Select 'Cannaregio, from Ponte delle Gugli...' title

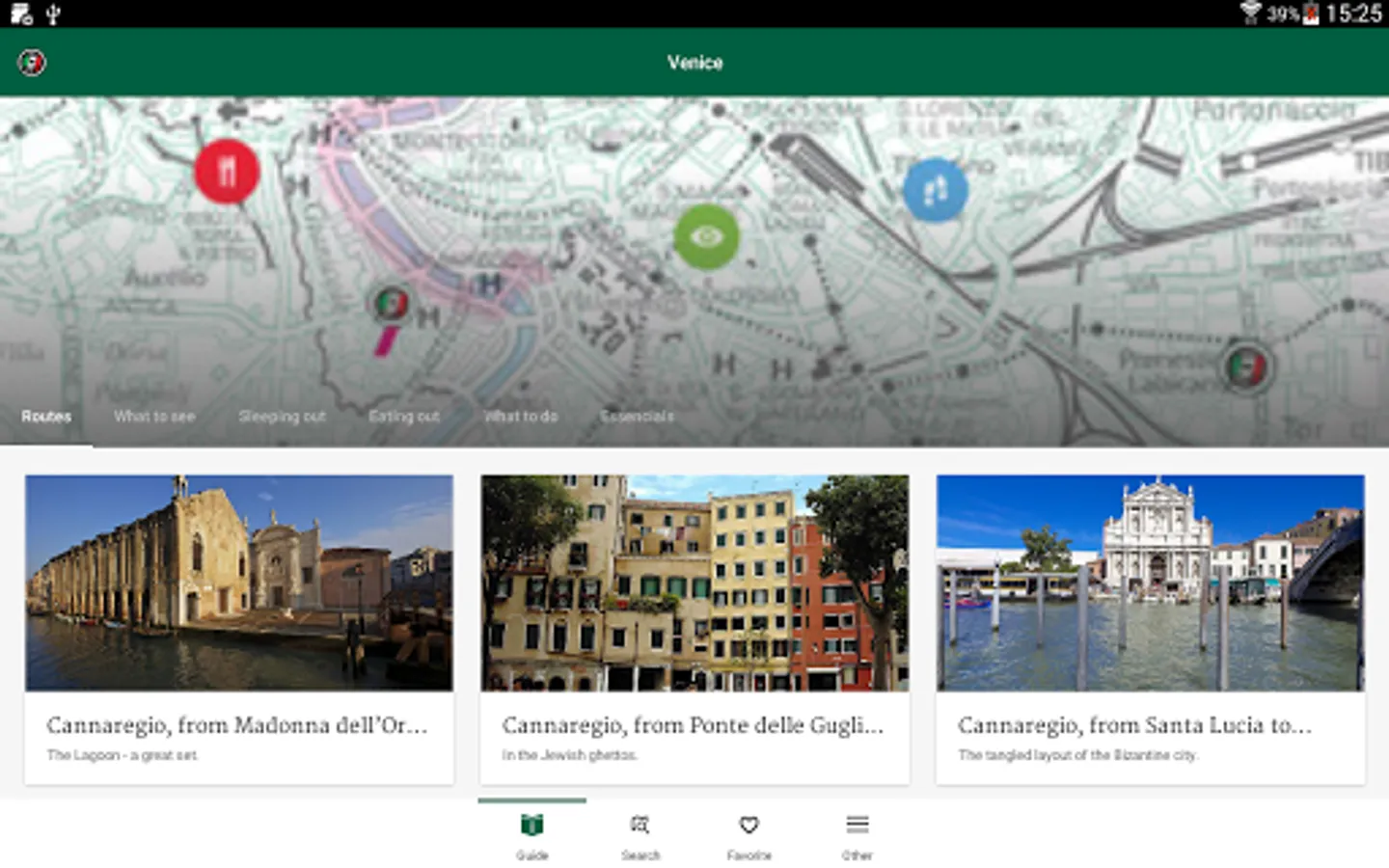[693, 725]
